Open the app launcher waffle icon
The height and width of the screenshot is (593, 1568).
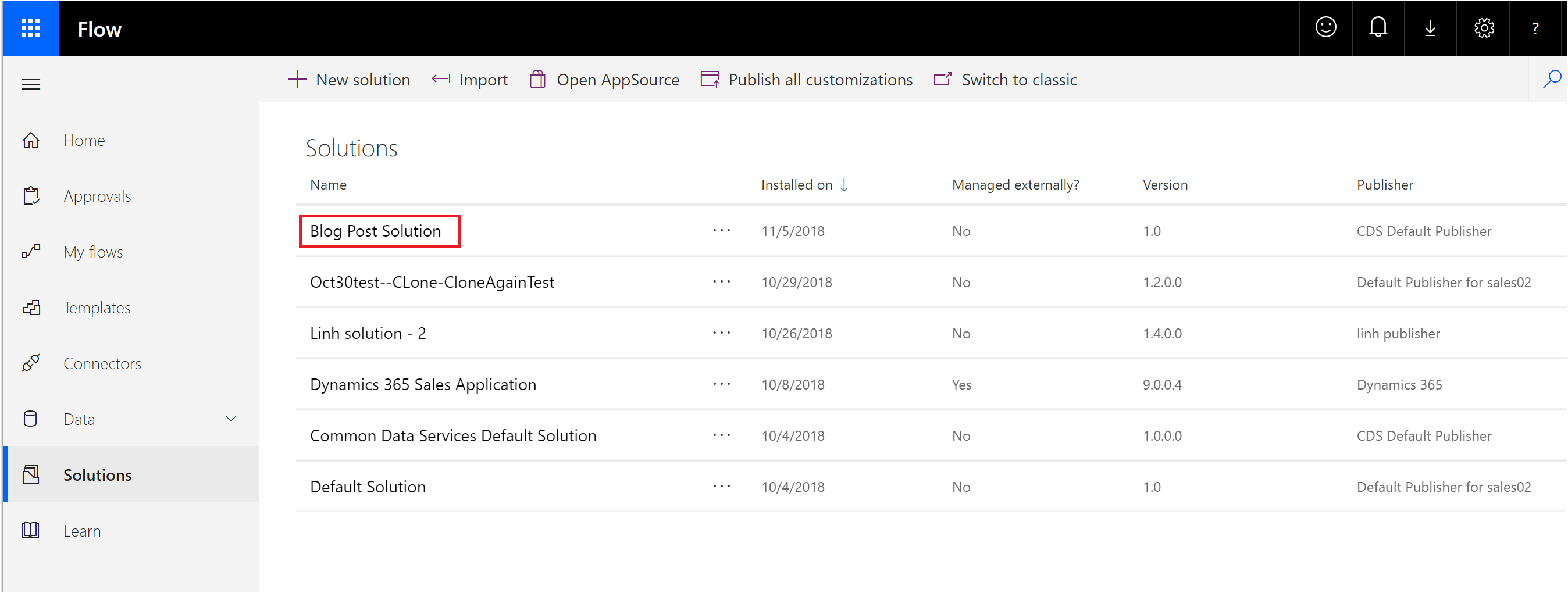pyautogui.click(x=30, y=28)
